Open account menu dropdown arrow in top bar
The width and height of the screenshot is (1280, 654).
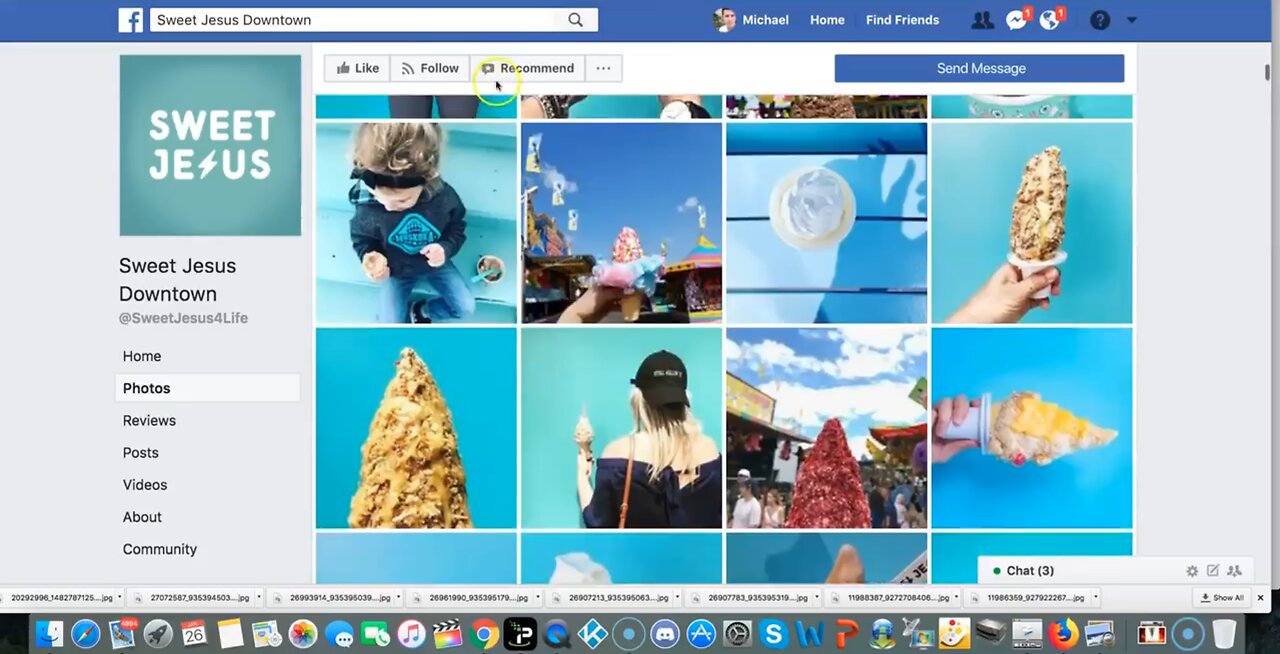pyautogui.click(x=1132, y=20)
